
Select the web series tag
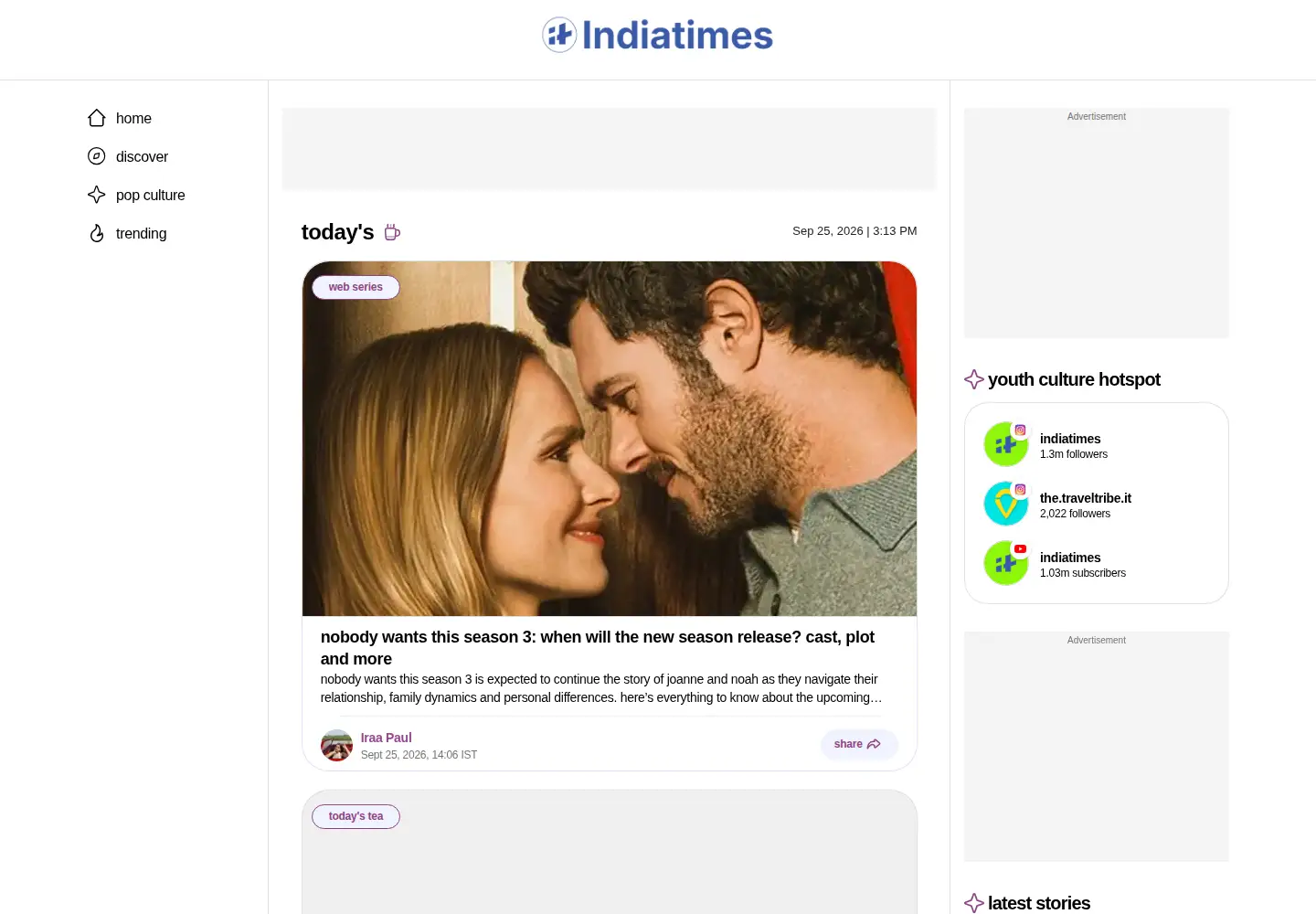click(356, 287)
